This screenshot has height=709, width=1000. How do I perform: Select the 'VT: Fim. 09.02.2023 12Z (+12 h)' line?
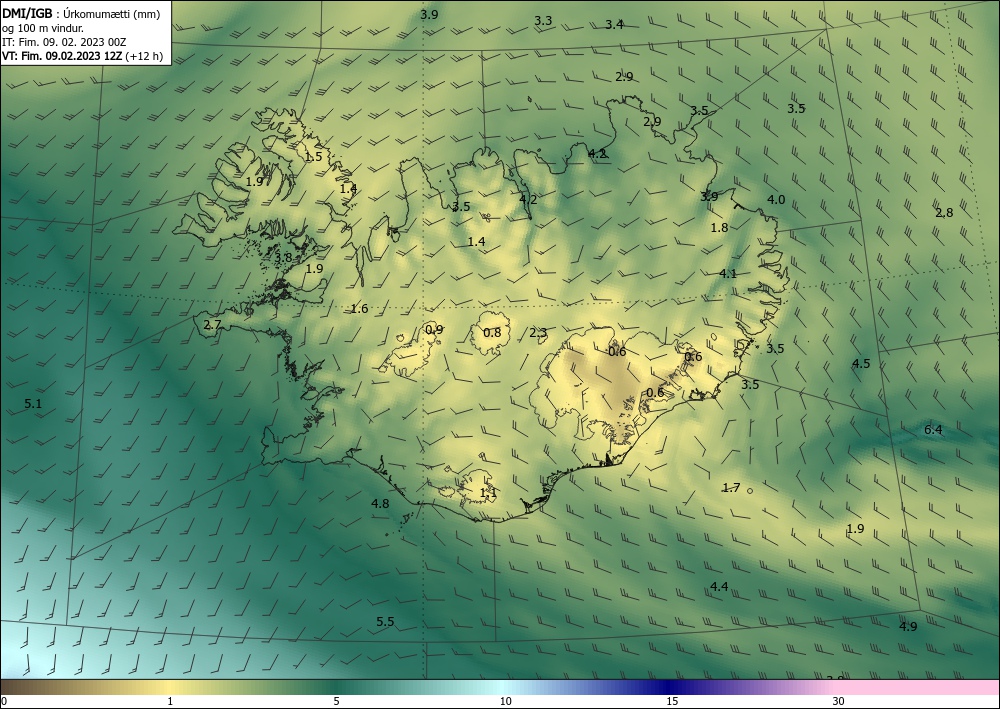(82, 56)
